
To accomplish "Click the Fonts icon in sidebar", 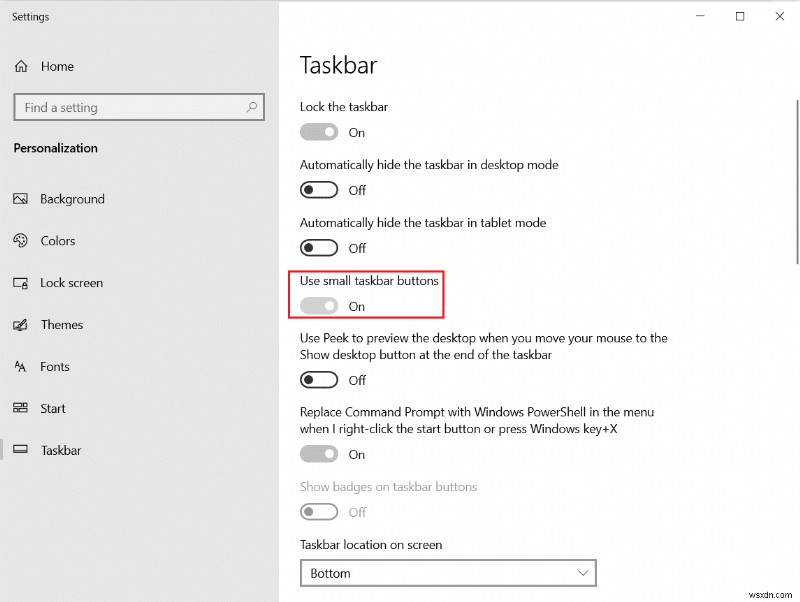I will point(20,367).
